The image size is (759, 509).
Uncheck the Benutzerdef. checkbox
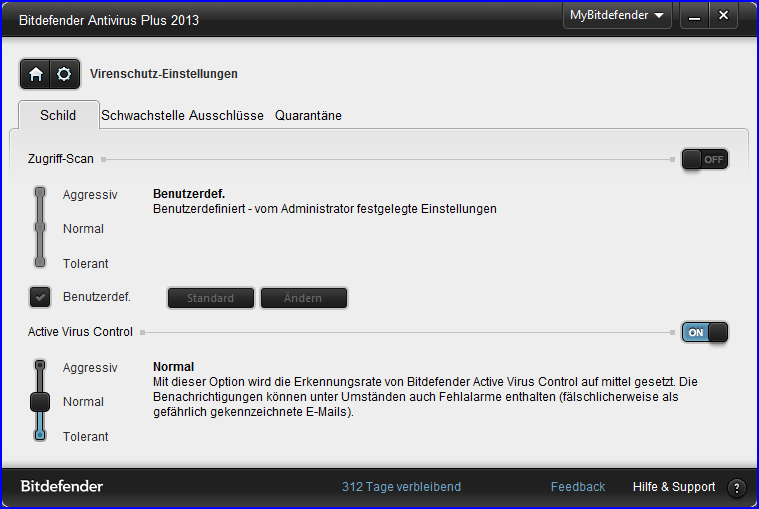(x=40, y=297)
